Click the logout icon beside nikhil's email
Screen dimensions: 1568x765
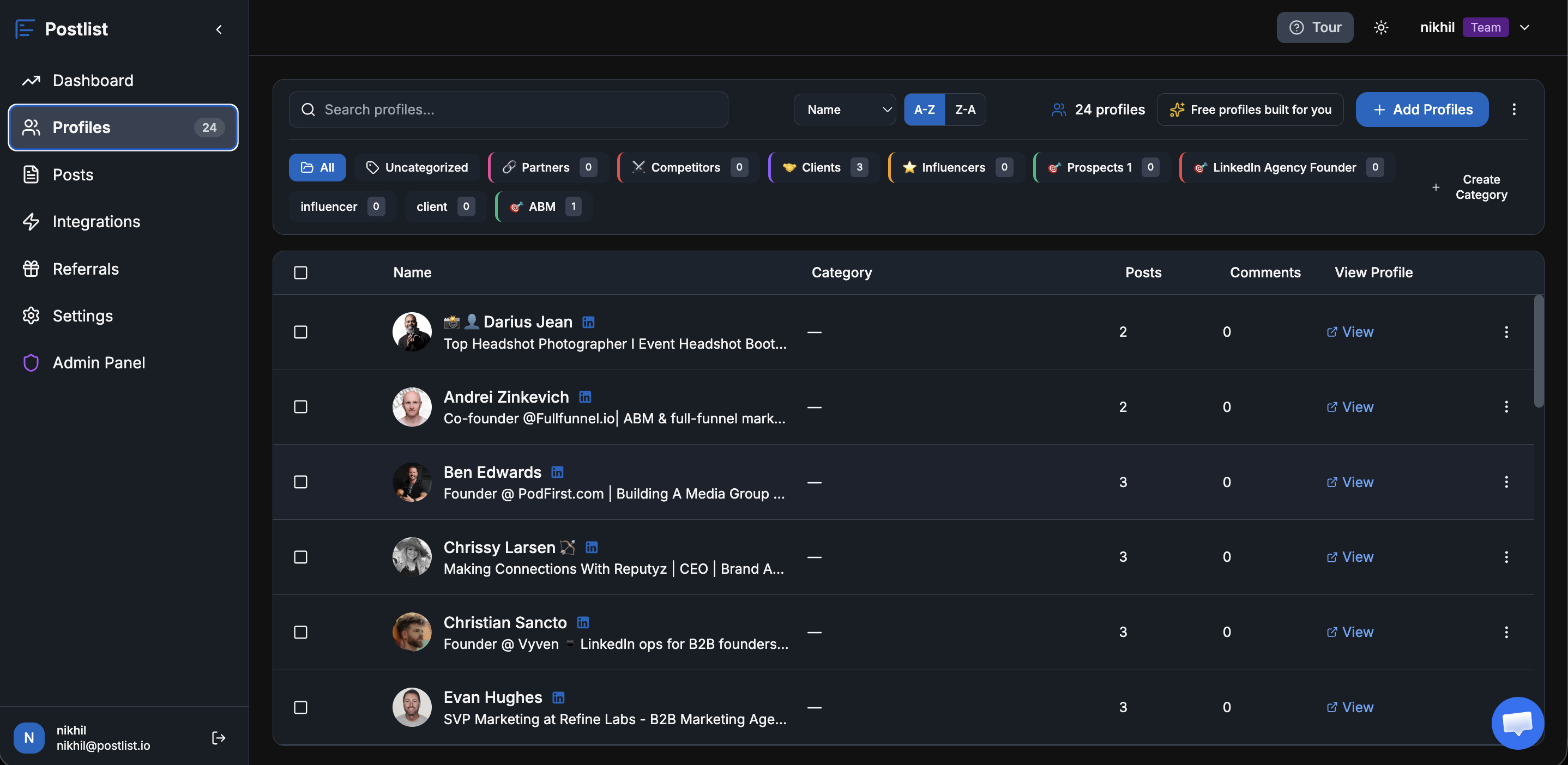(x=218, y=738)
